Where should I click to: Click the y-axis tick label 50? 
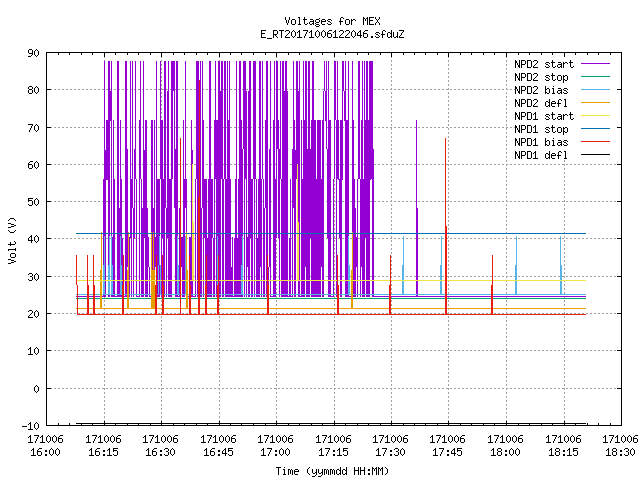pyautogui.click(x=33, y=202)
